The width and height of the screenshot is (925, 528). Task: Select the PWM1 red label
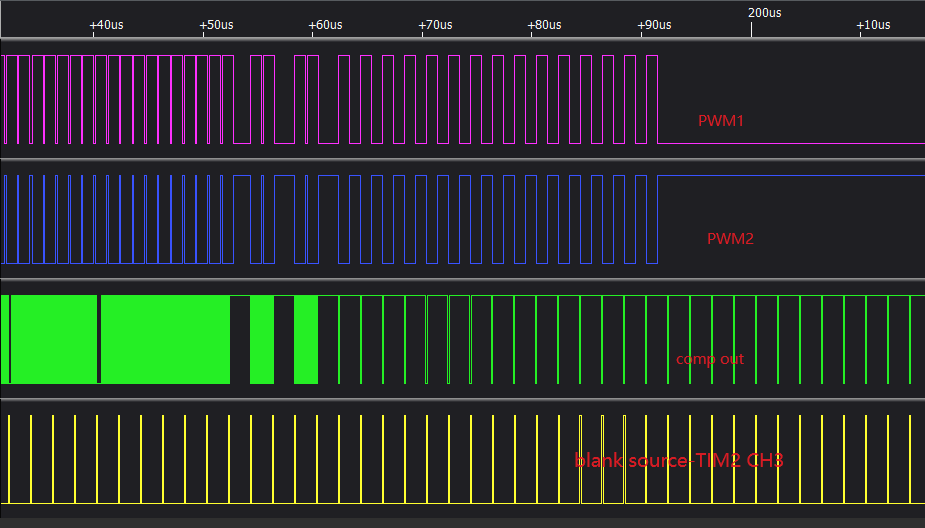pyautogui.click(x=721, y=120)
